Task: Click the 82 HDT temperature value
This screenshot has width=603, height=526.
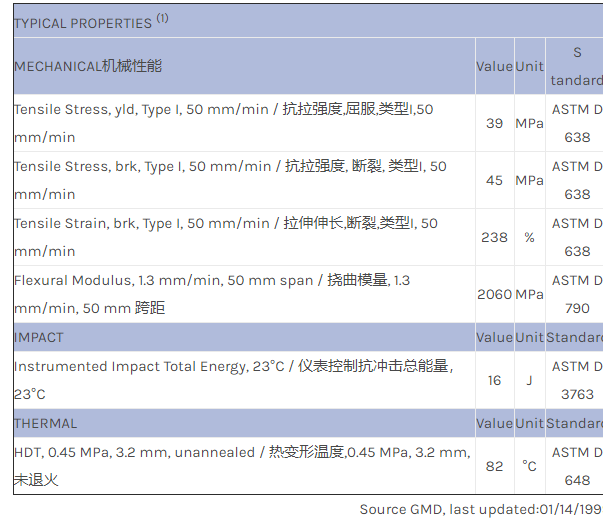Action: [x=494, y=466]
